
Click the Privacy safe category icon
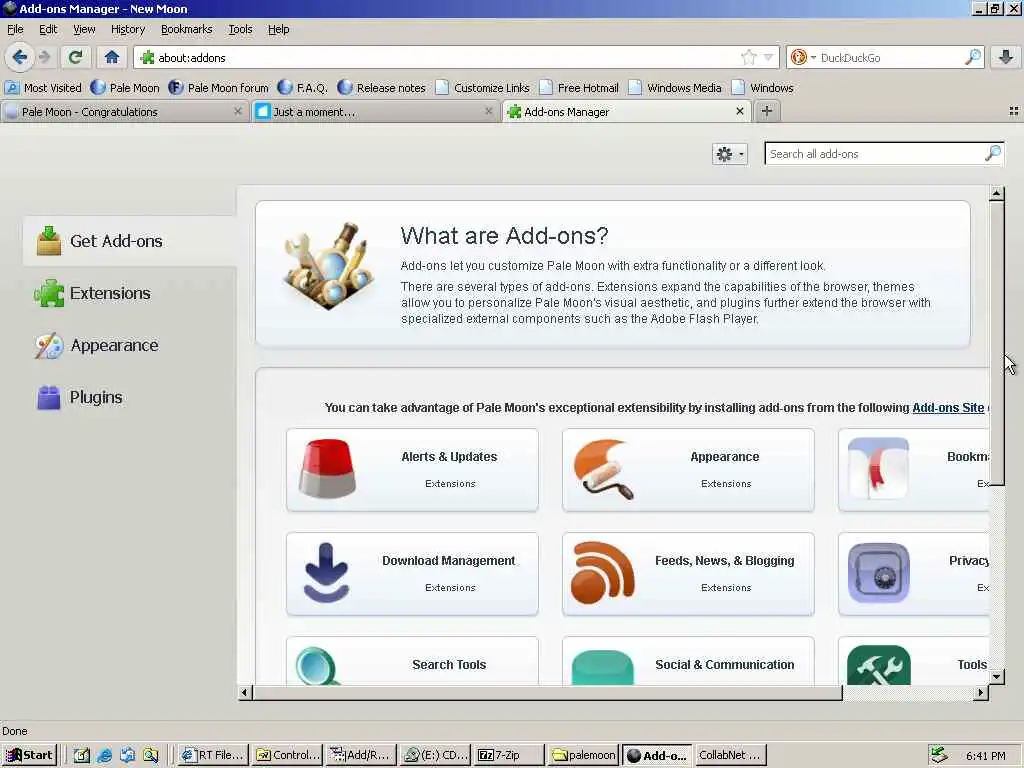tap(878, 573)
